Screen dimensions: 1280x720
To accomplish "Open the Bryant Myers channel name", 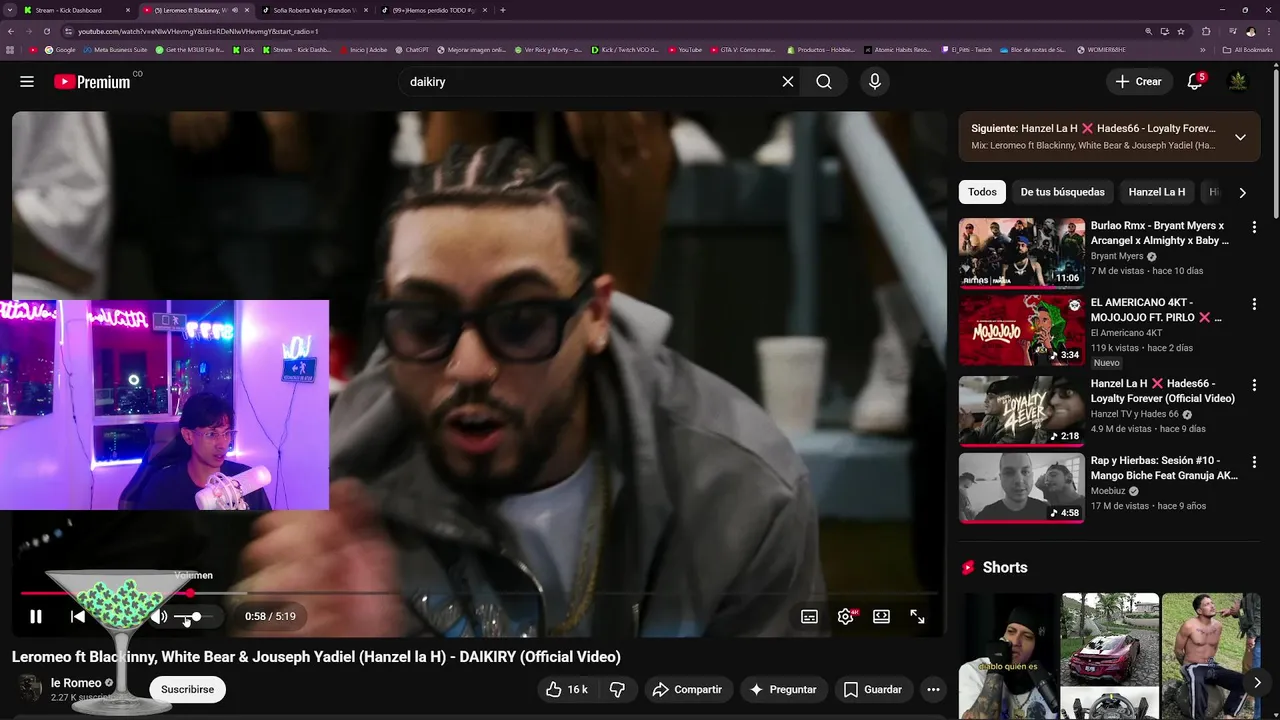I will (x=1117, y=256).
